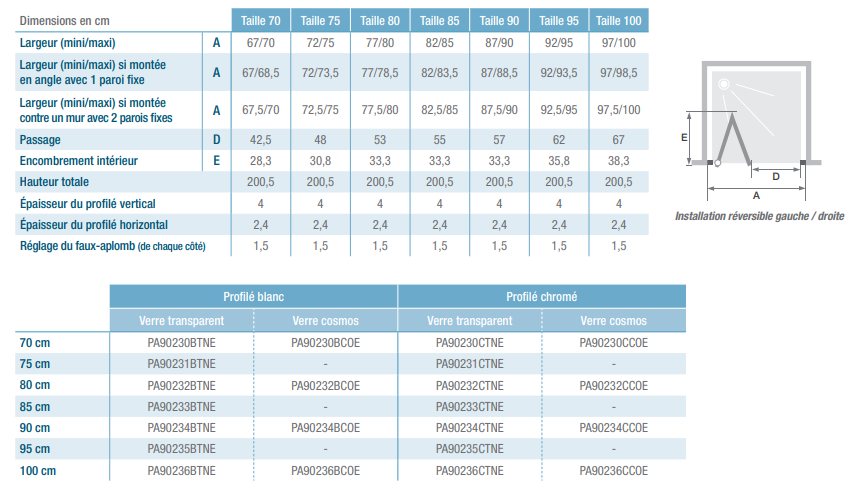Screen dimensions: 853x489
Task: Select reference PA90230BCOE
Action: click(x=325, y=343)
